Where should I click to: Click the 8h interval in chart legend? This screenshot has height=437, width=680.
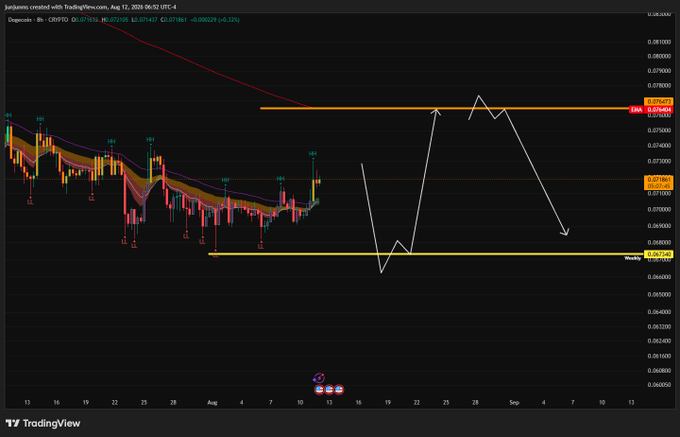click(39, 20)
